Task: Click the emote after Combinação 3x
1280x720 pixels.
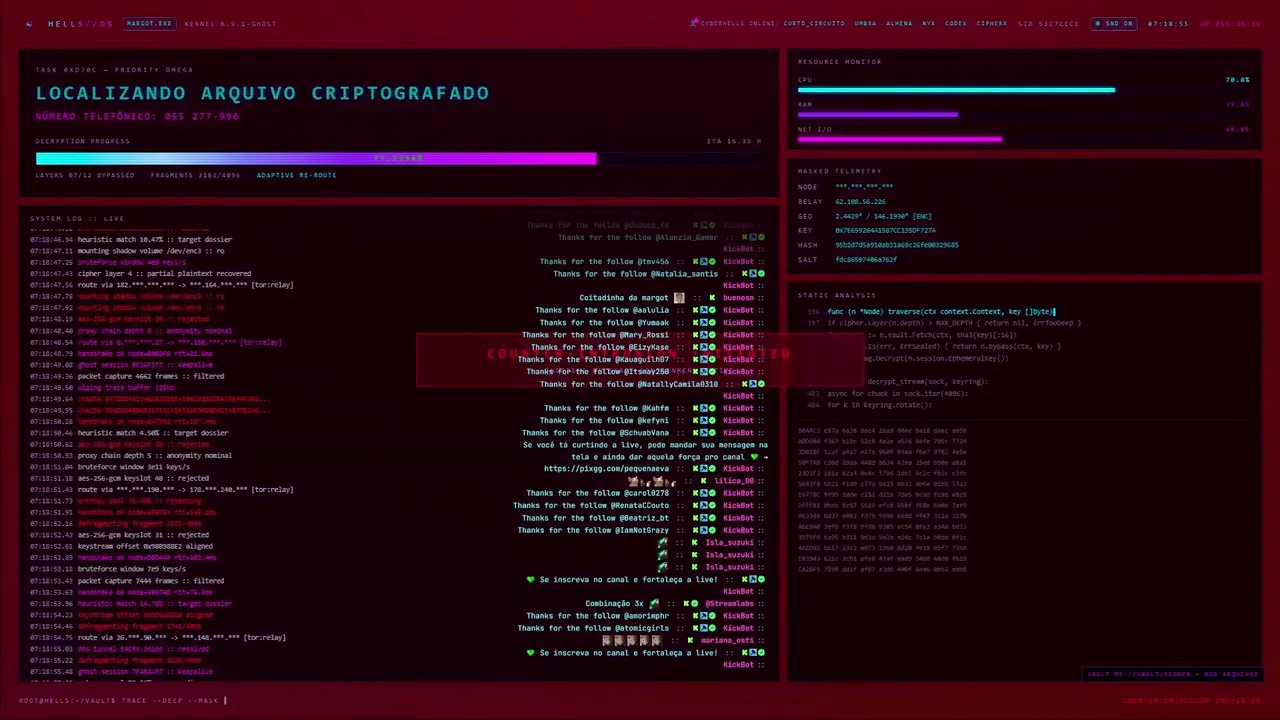Action: click(x=654, y=604)
